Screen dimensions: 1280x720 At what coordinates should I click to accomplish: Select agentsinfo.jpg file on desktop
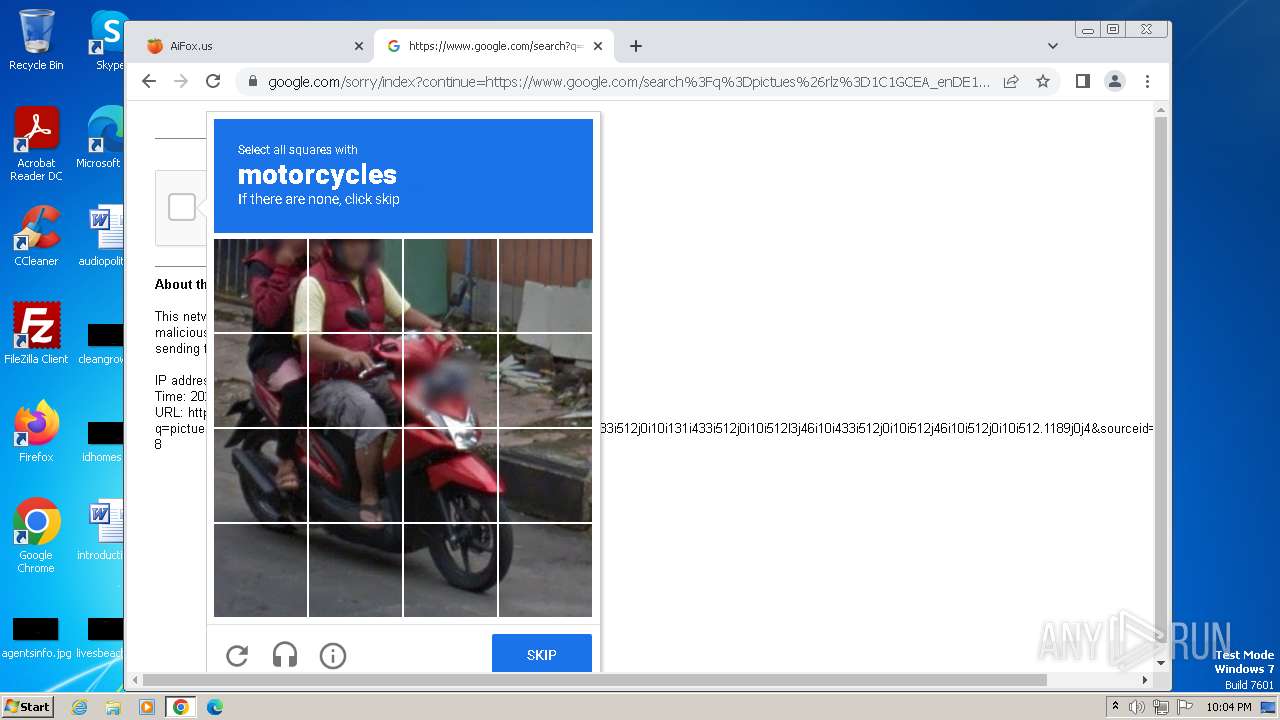click(35, 638)
